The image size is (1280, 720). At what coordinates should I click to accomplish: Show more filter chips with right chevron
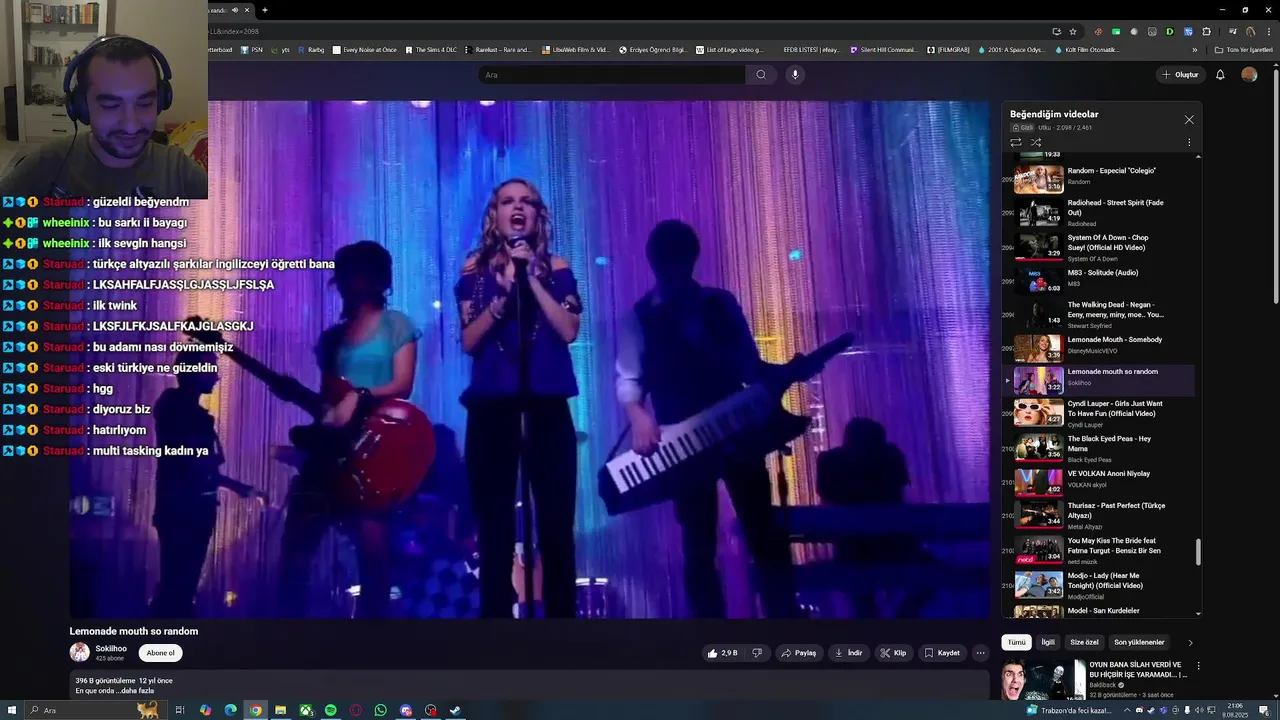coord(1190,643)
